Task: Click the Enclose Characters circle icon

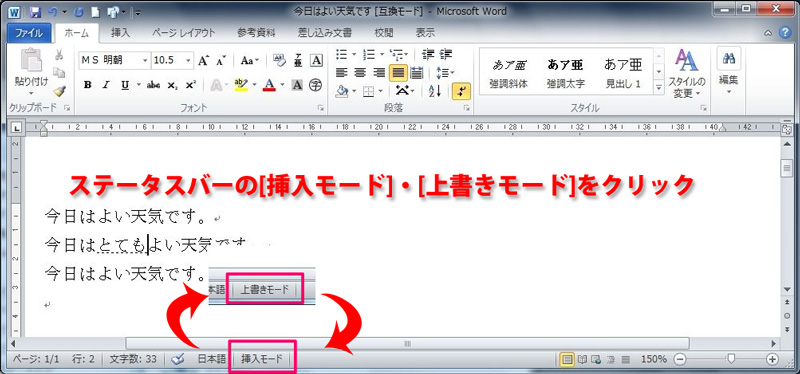Action: pos(316,85)
